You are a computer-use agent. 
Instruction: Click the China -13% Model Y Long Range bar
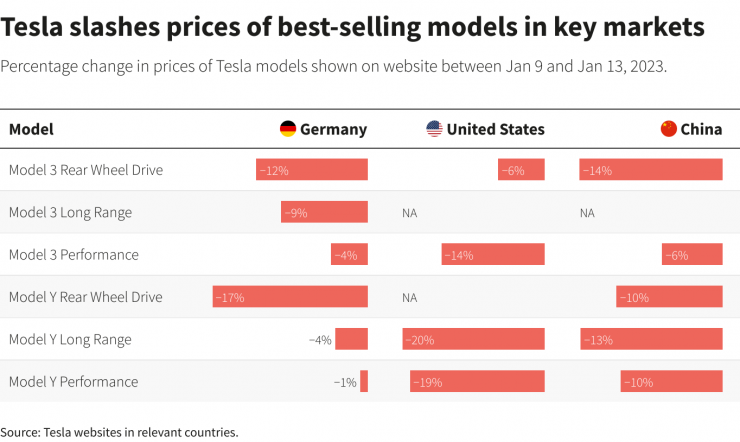point(651,339)
